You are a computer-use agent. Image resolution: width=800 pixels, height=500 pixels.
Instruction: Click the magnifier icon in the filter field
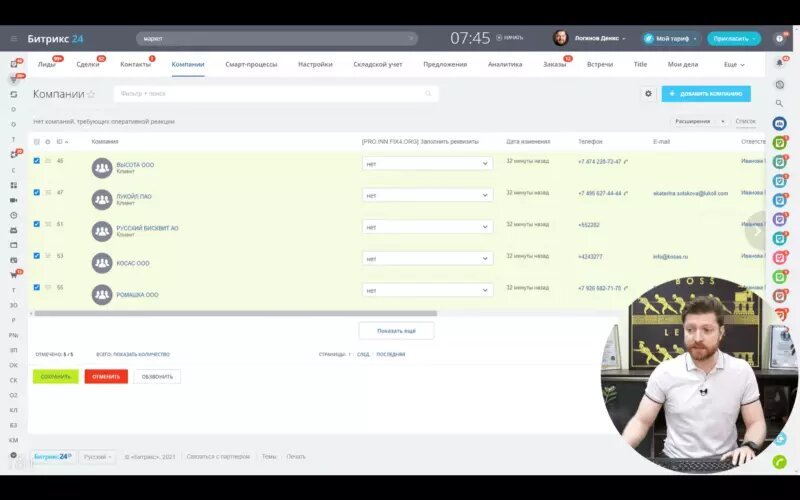[428, 94]
